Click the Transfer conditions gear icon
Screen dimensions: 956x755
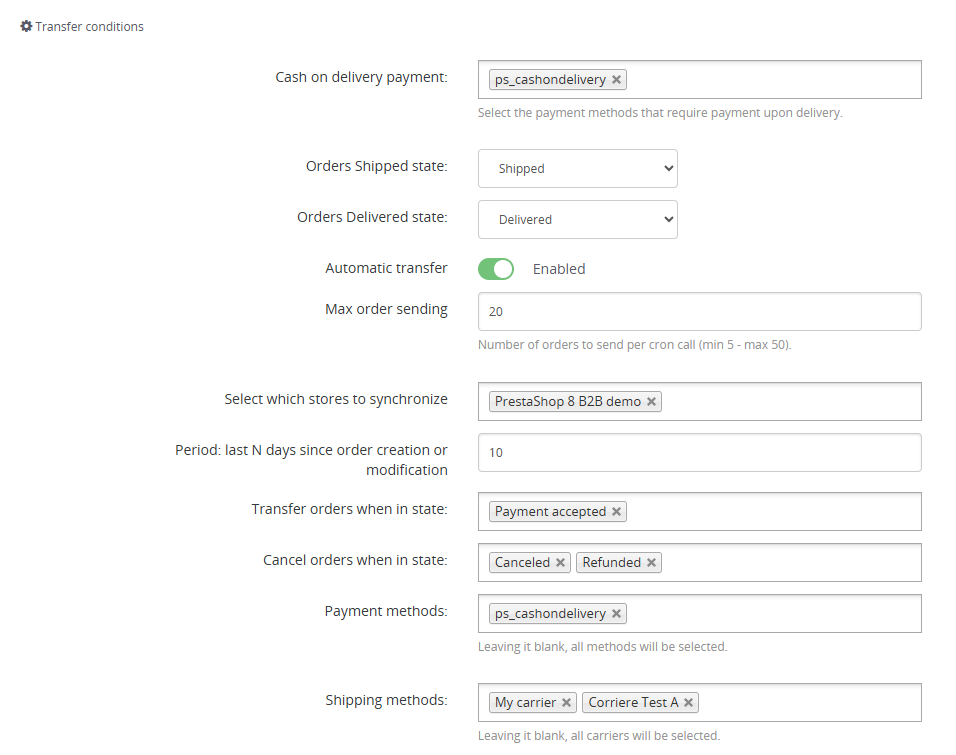(x=26, y=26)
